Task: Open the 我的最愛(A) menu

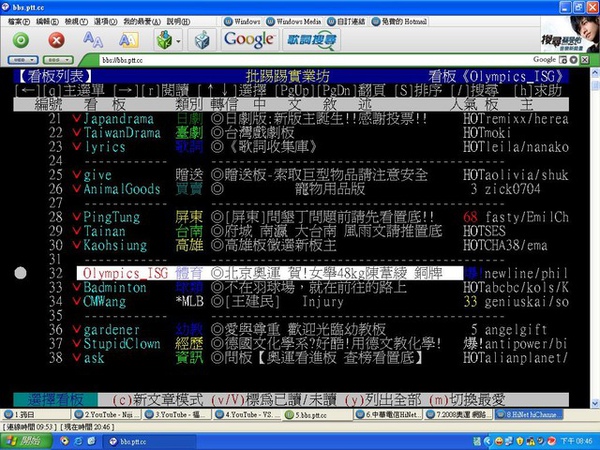Action: [142, 21]
